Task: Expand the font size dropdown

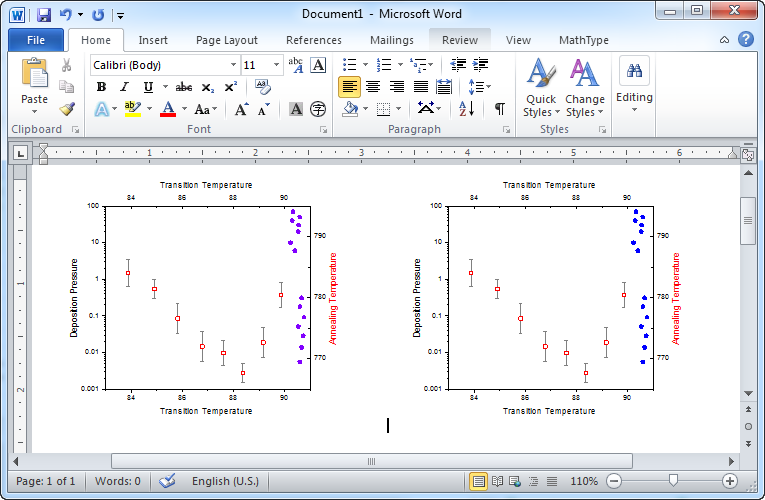Action: click(277, 65)
